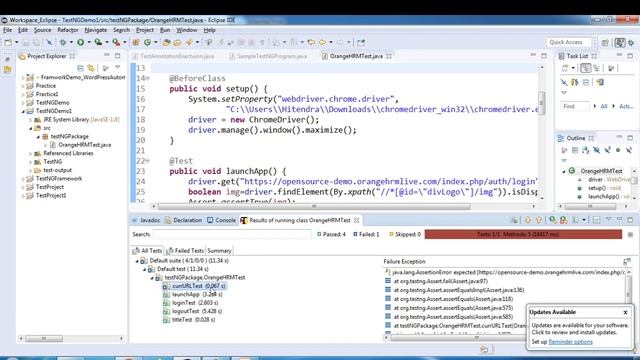Viewport: 640px width, 360px height.
Task: Open Debug button dropdown arrow
Action: tap(71, 42)
